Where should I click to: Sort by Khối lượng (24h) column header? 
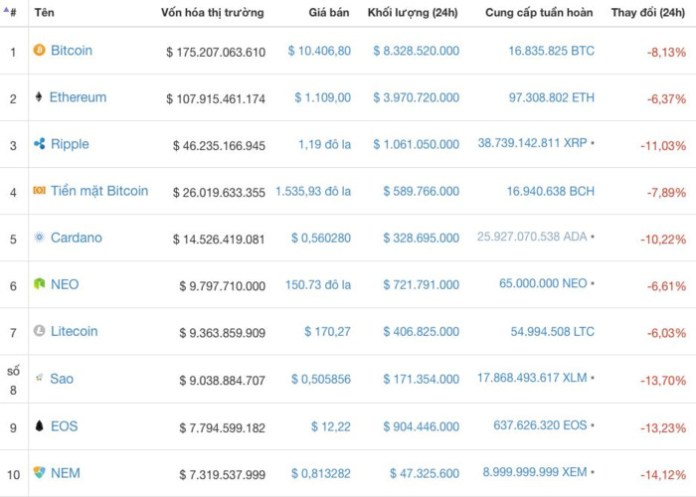pyautogui.click(x=420, y=13)
